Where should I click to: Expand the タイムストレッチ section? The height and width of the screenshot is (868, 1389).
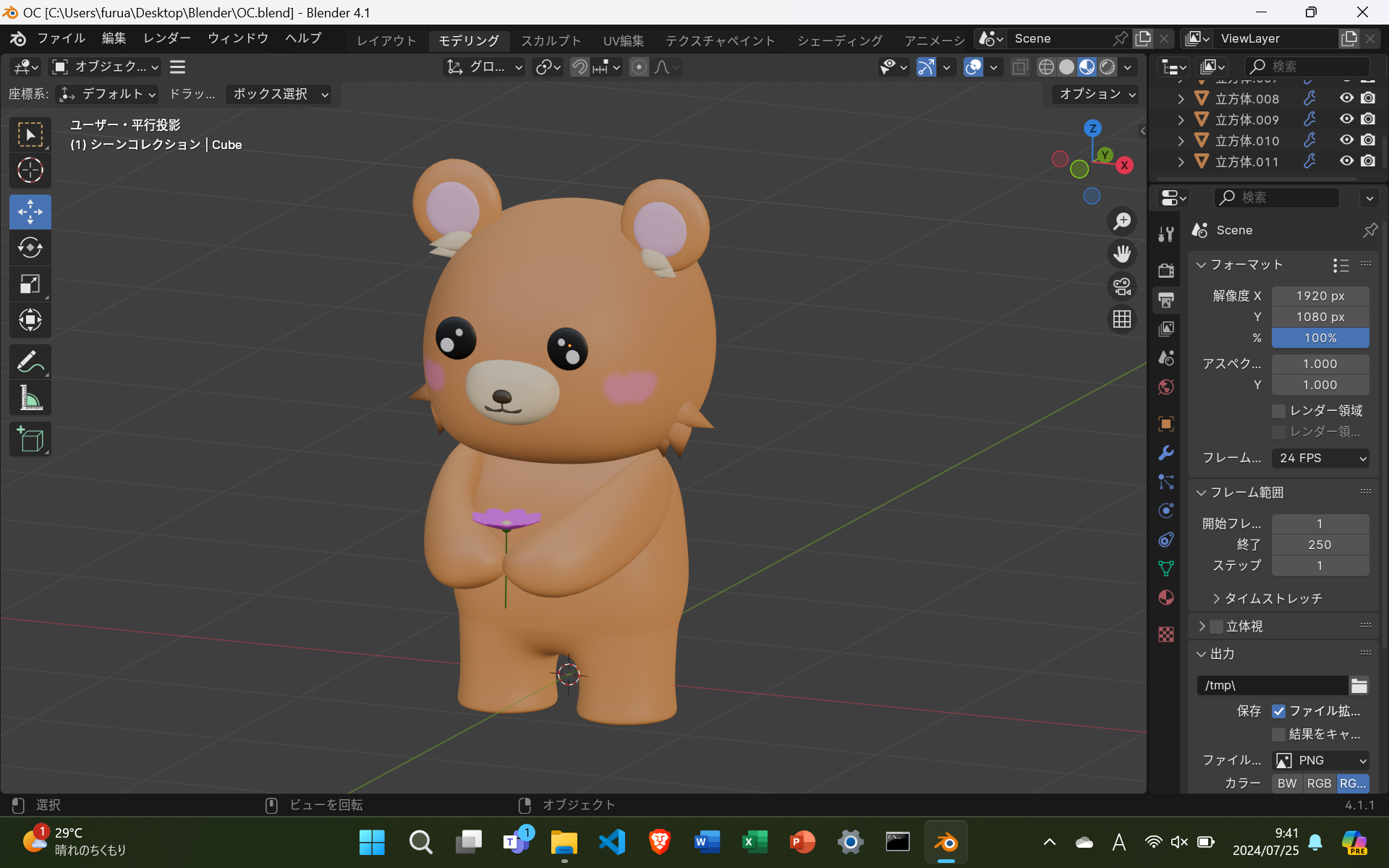[x=1266, y=598]
